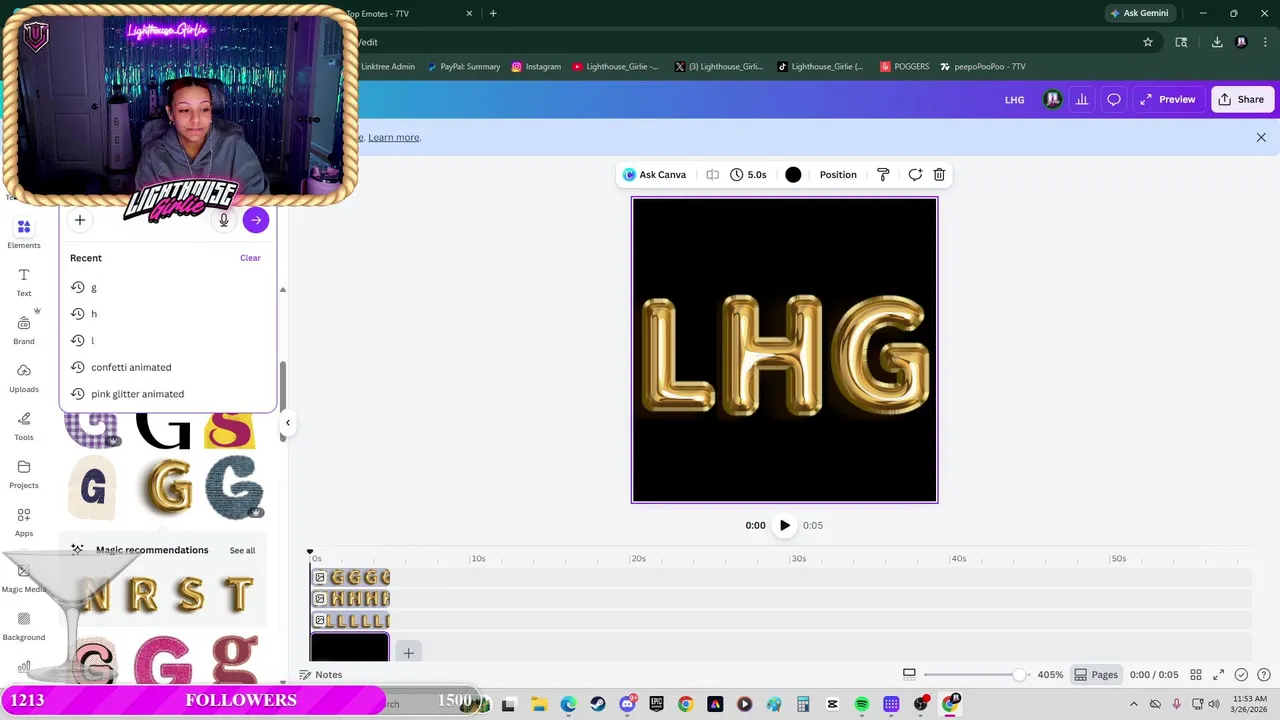Open File Explorer from the taskbar
The image size is (1280, 720).
(539, 704)
